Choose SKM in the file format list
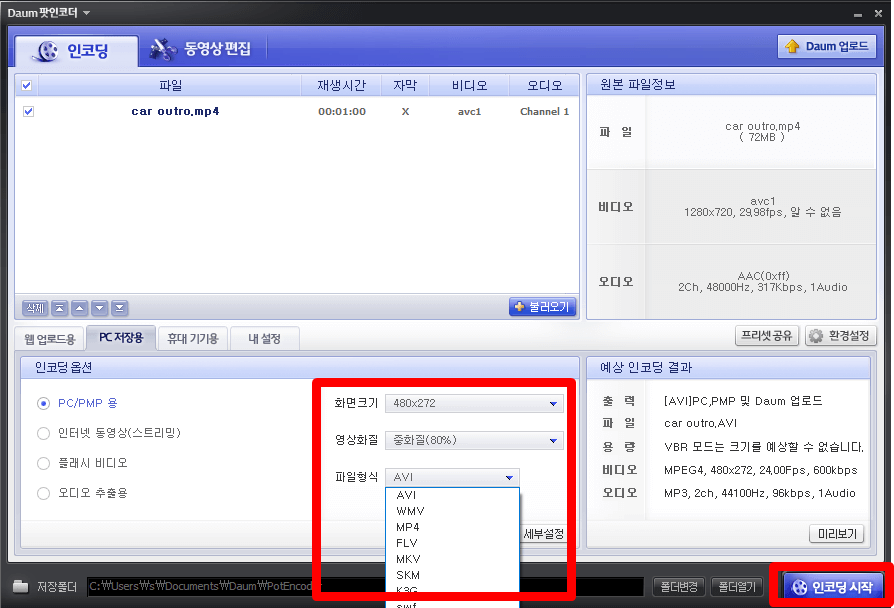This screenshot has height=608, width=894. [x=452, y=575]
